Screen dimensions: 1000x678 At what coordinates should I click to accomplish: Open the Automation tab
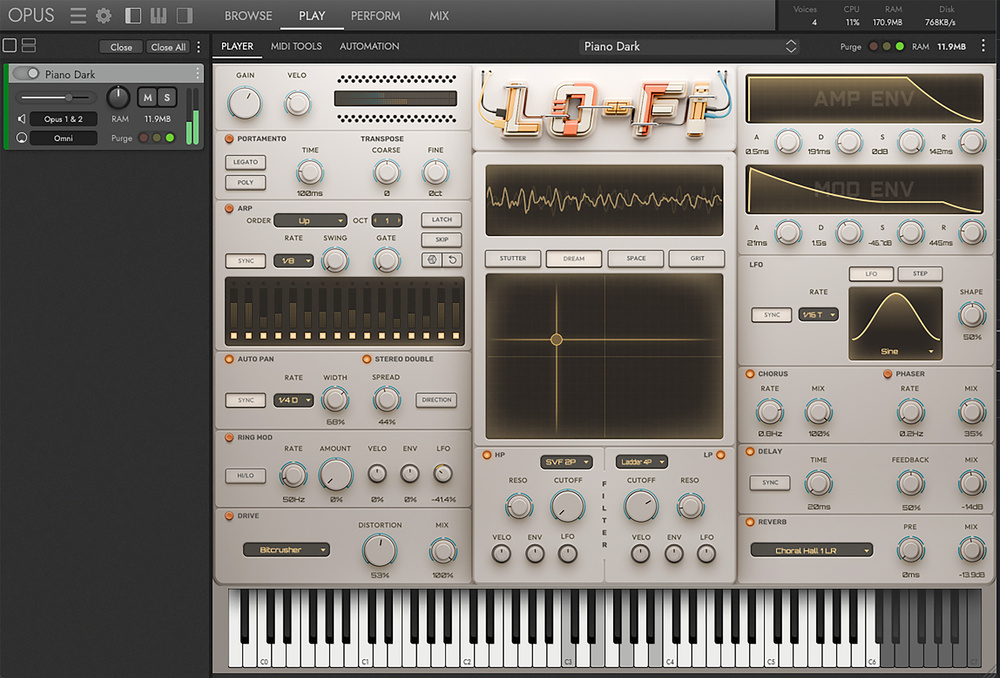[369, 46]
